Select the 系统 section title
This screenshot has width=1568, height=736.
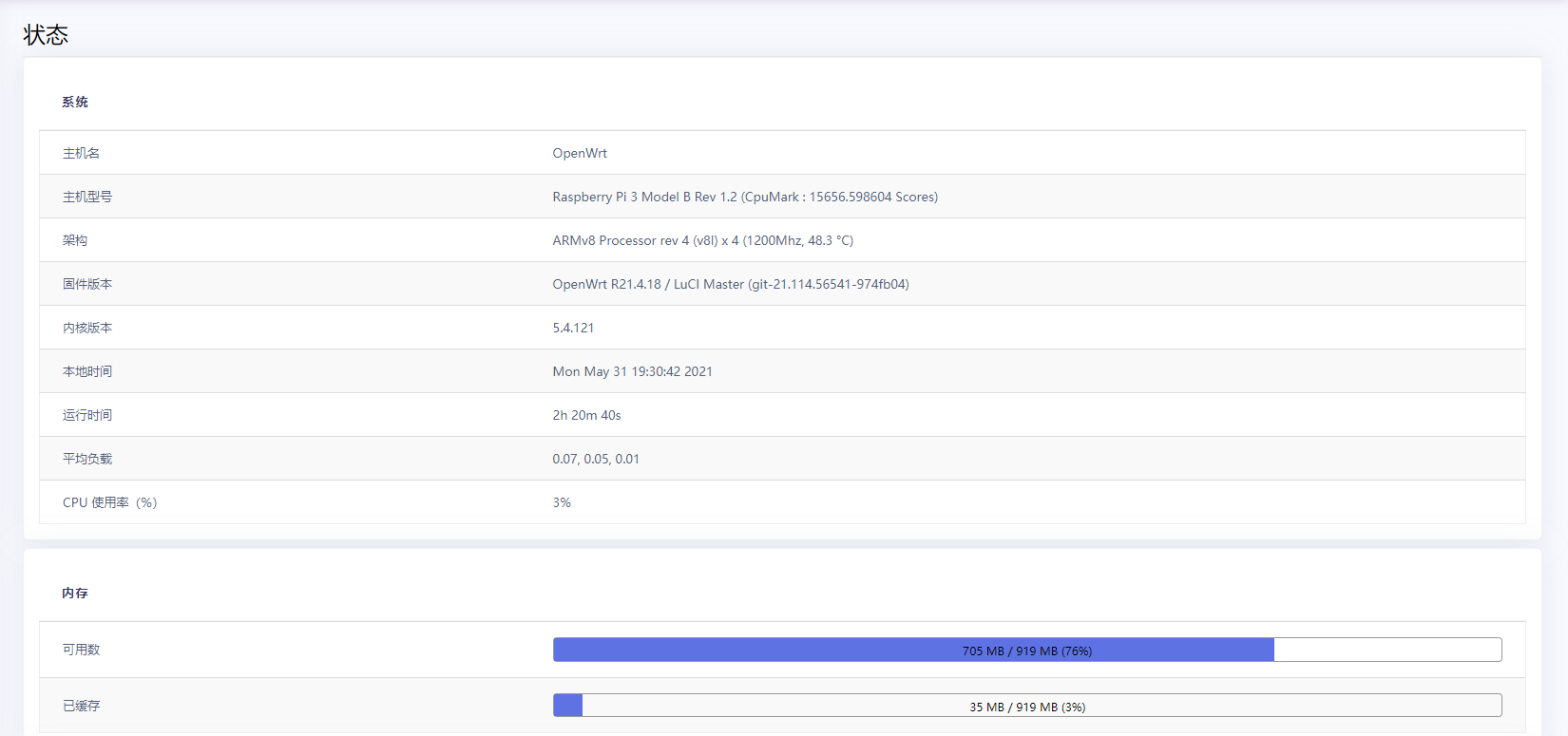(75, 102)
